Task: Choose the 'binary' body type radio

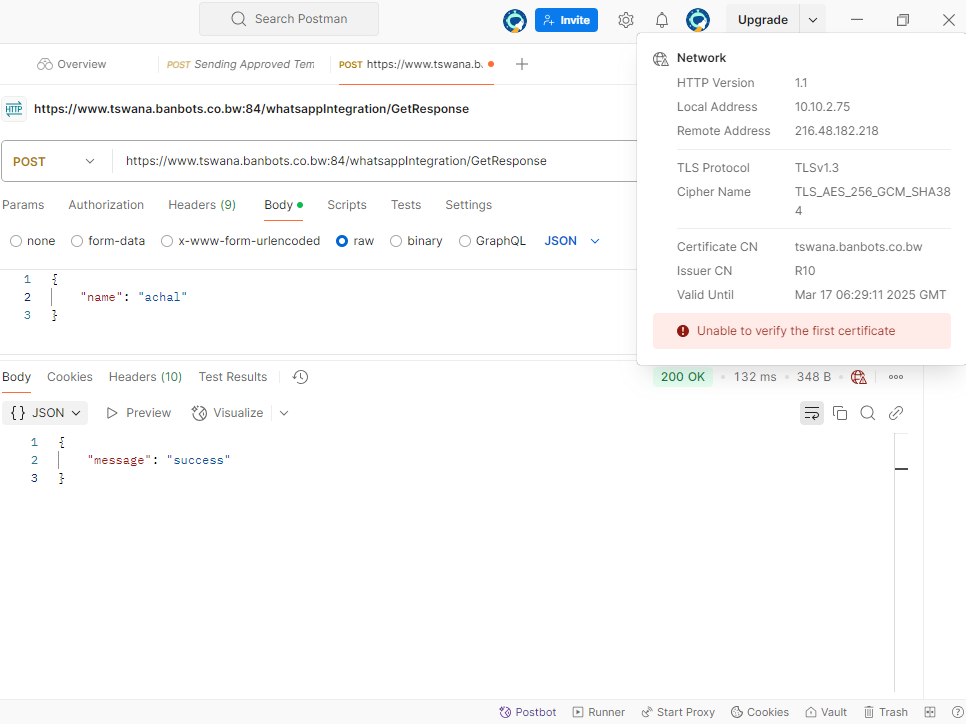Action: click(x=396, y=241)
